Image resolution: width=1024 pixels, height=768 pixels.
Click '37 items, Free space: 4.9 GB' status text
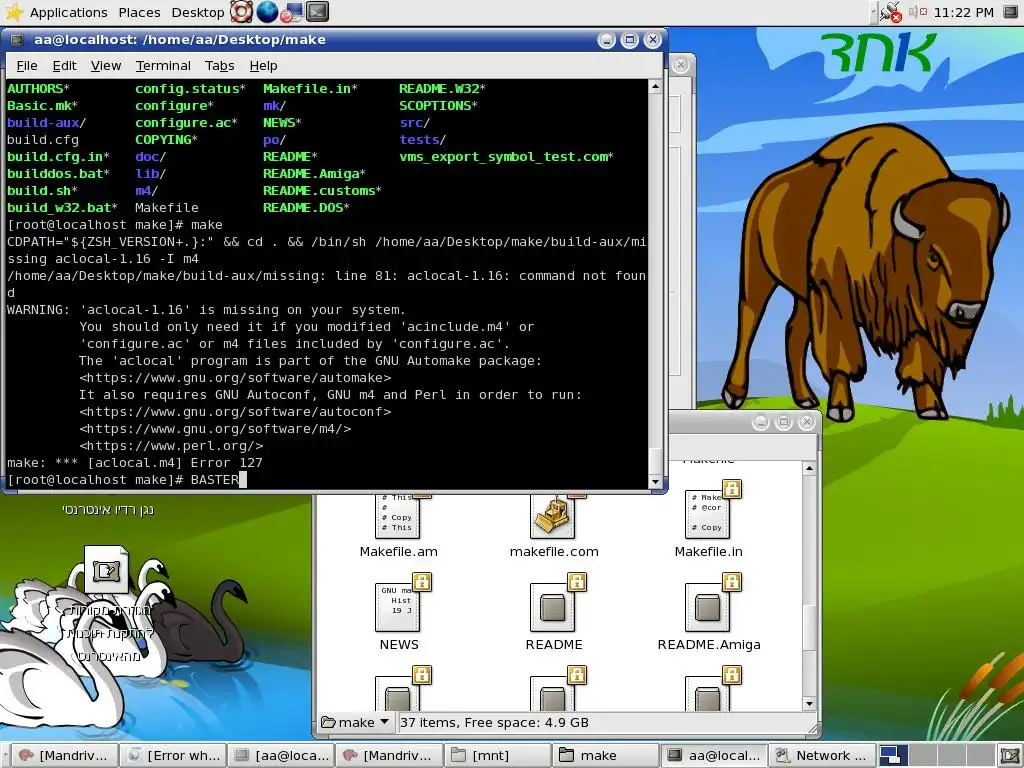[x=494, y=722]
